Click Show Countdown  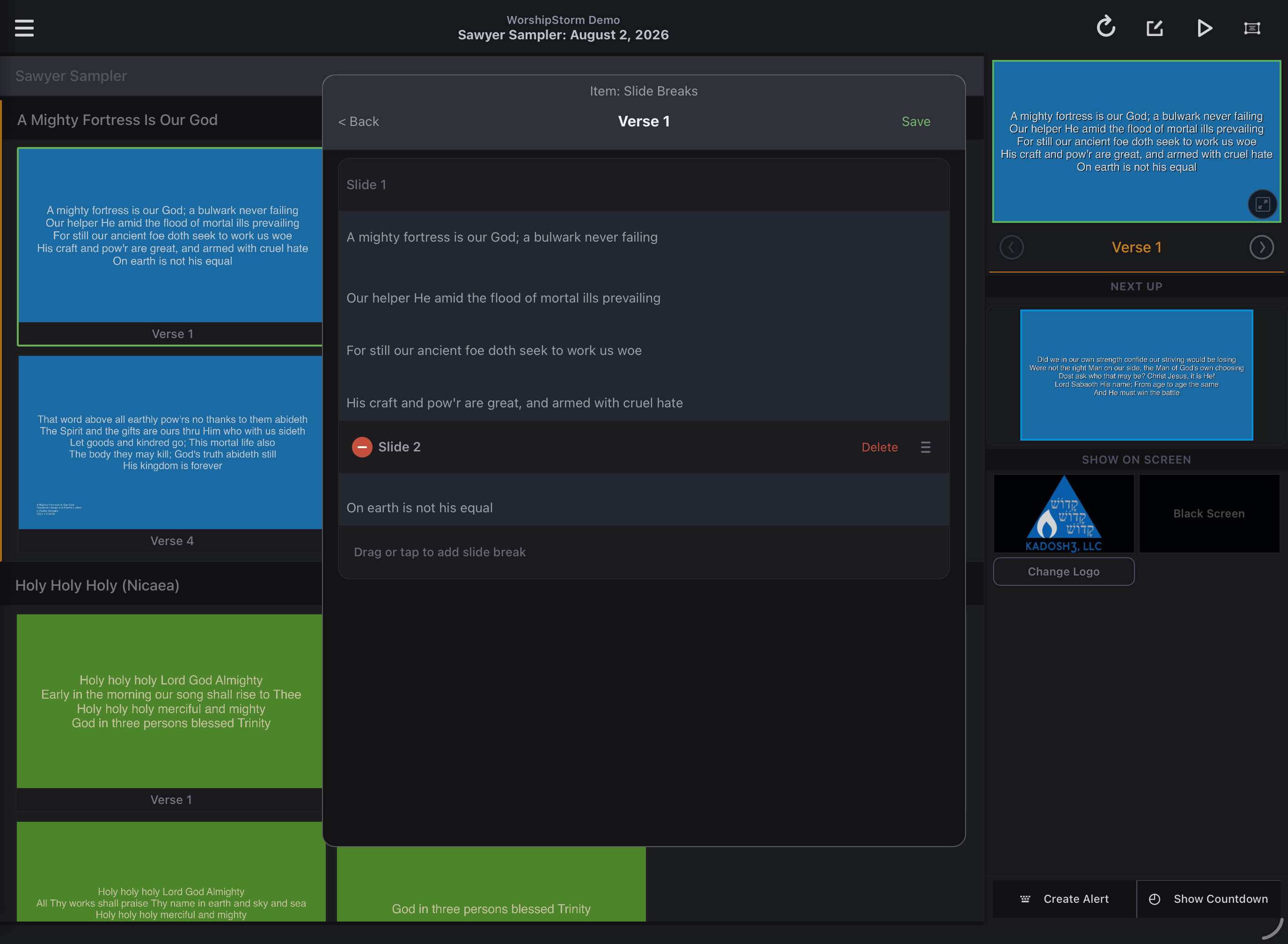[x=1208, y=899]
